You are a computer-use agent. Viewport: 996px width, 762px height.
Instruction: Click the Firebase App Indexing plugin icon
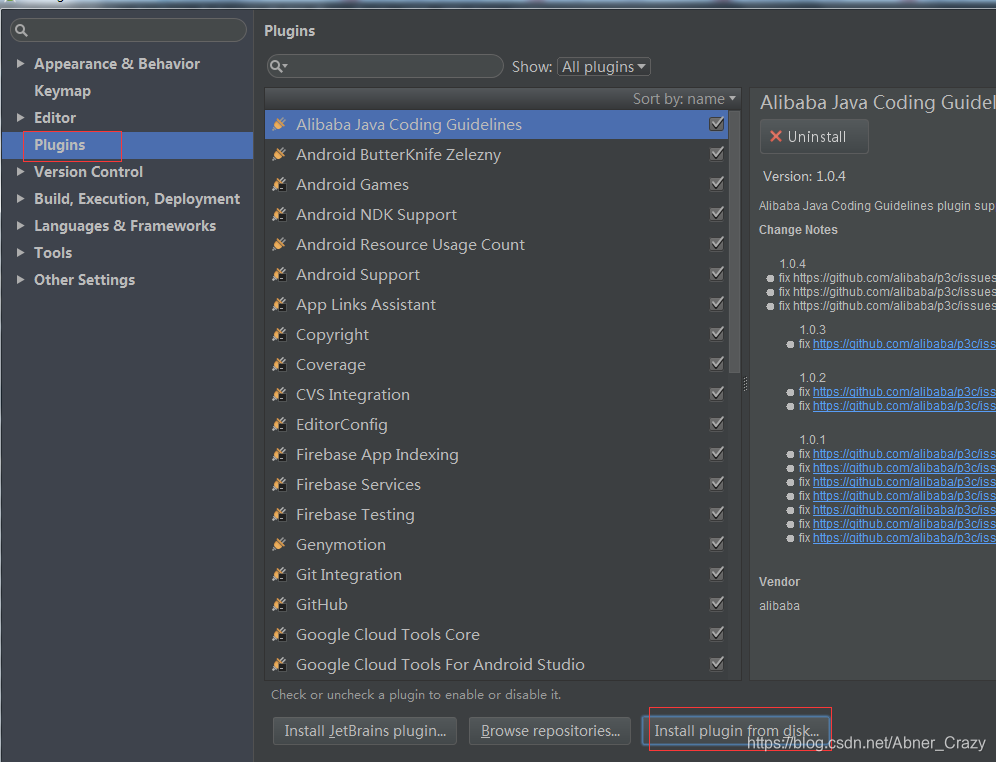tap(279, 454)
